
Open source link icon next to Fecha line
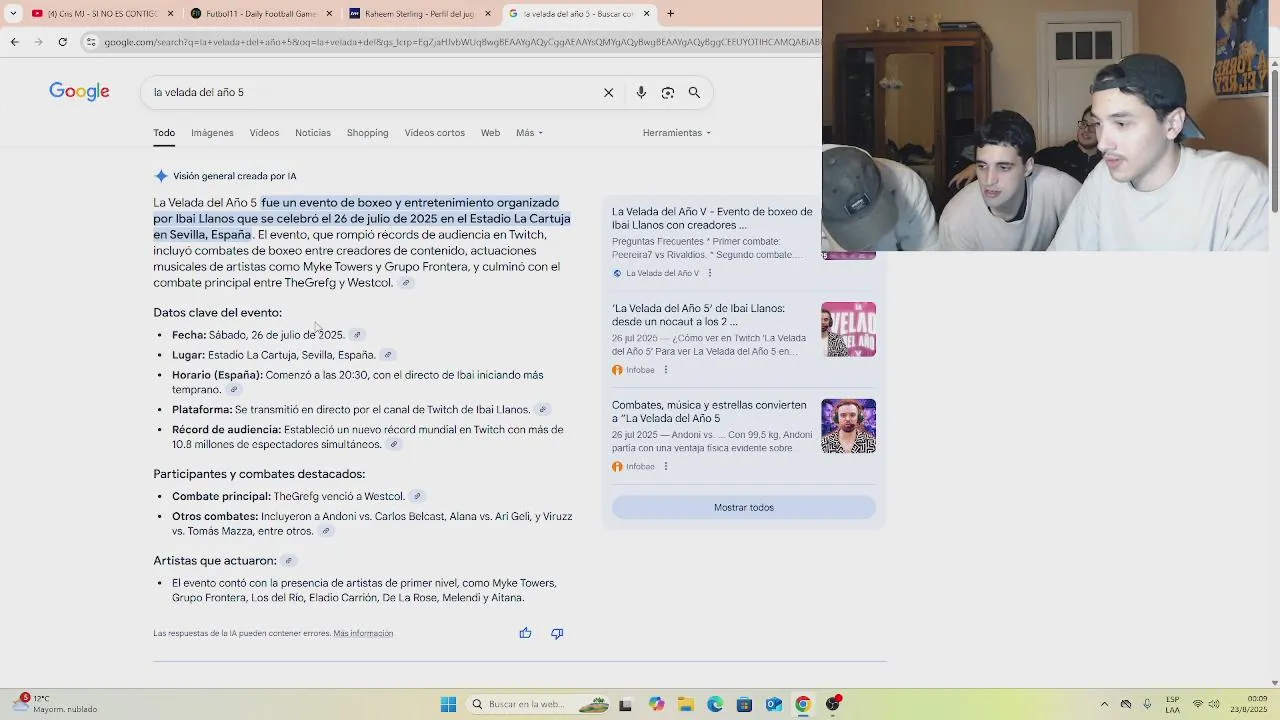pyautogui.click(x=357, y=335)
